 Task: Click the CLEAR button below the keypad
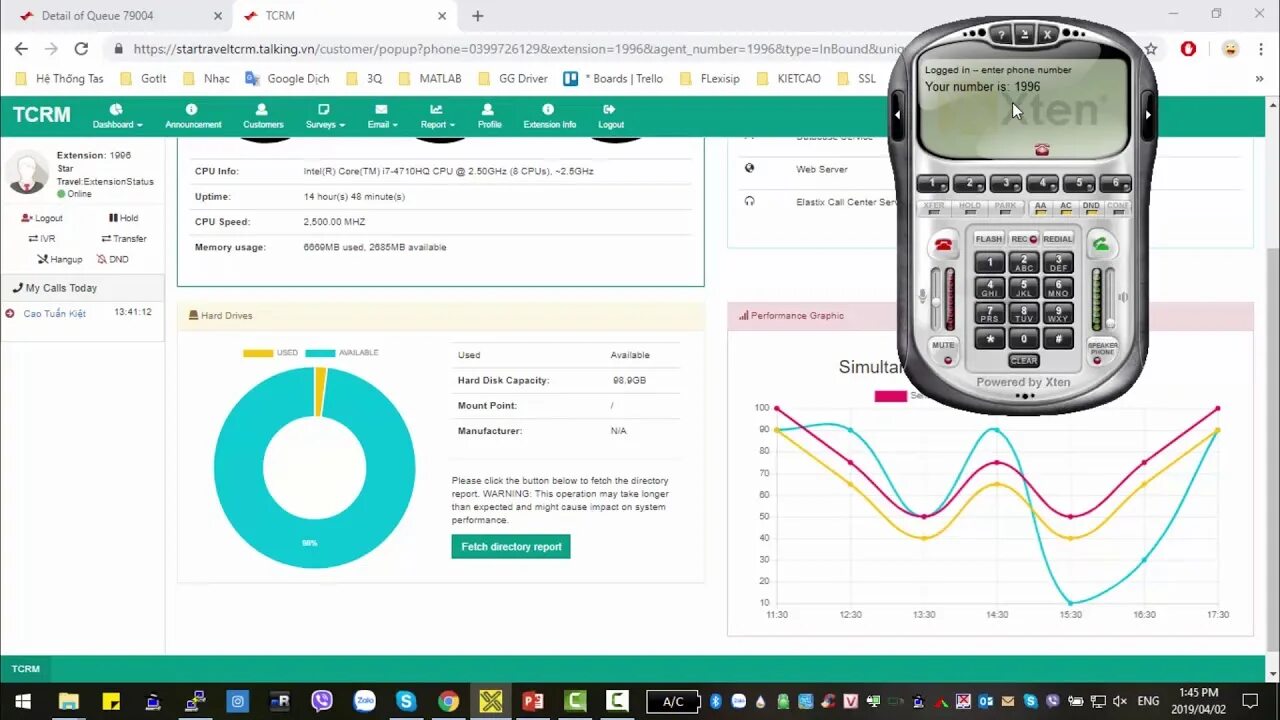point(1024,360)
